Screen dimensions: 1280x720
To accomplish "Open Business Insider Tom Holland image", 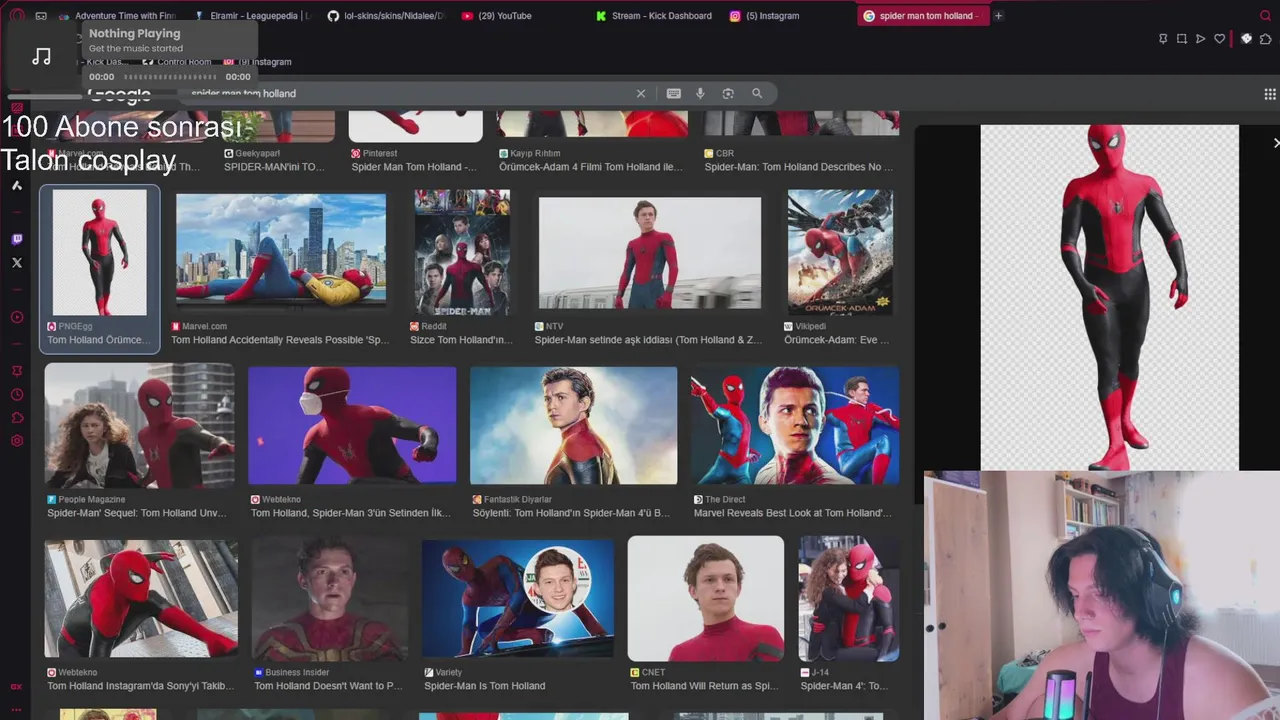I will 329,598.
